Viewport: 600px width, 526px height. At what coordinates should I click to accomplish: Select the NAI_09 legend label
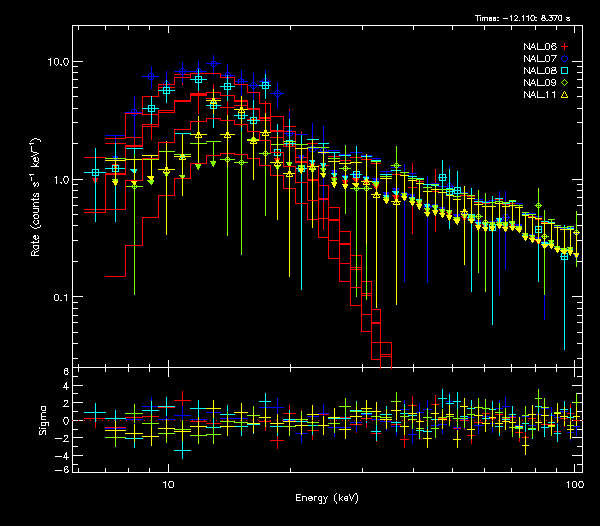[539, 83]
